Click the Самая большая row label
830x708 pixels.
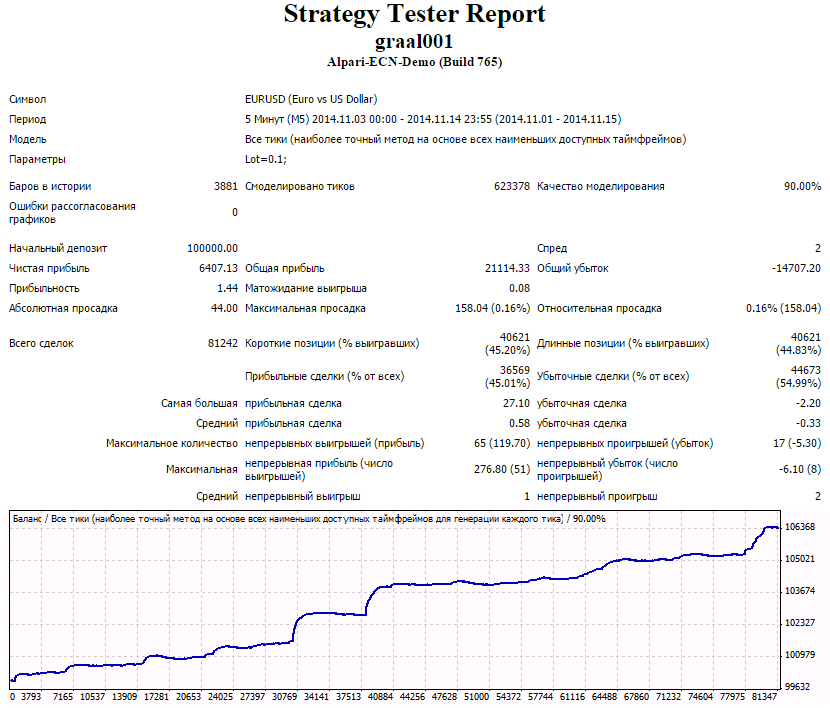coord(199,403)
